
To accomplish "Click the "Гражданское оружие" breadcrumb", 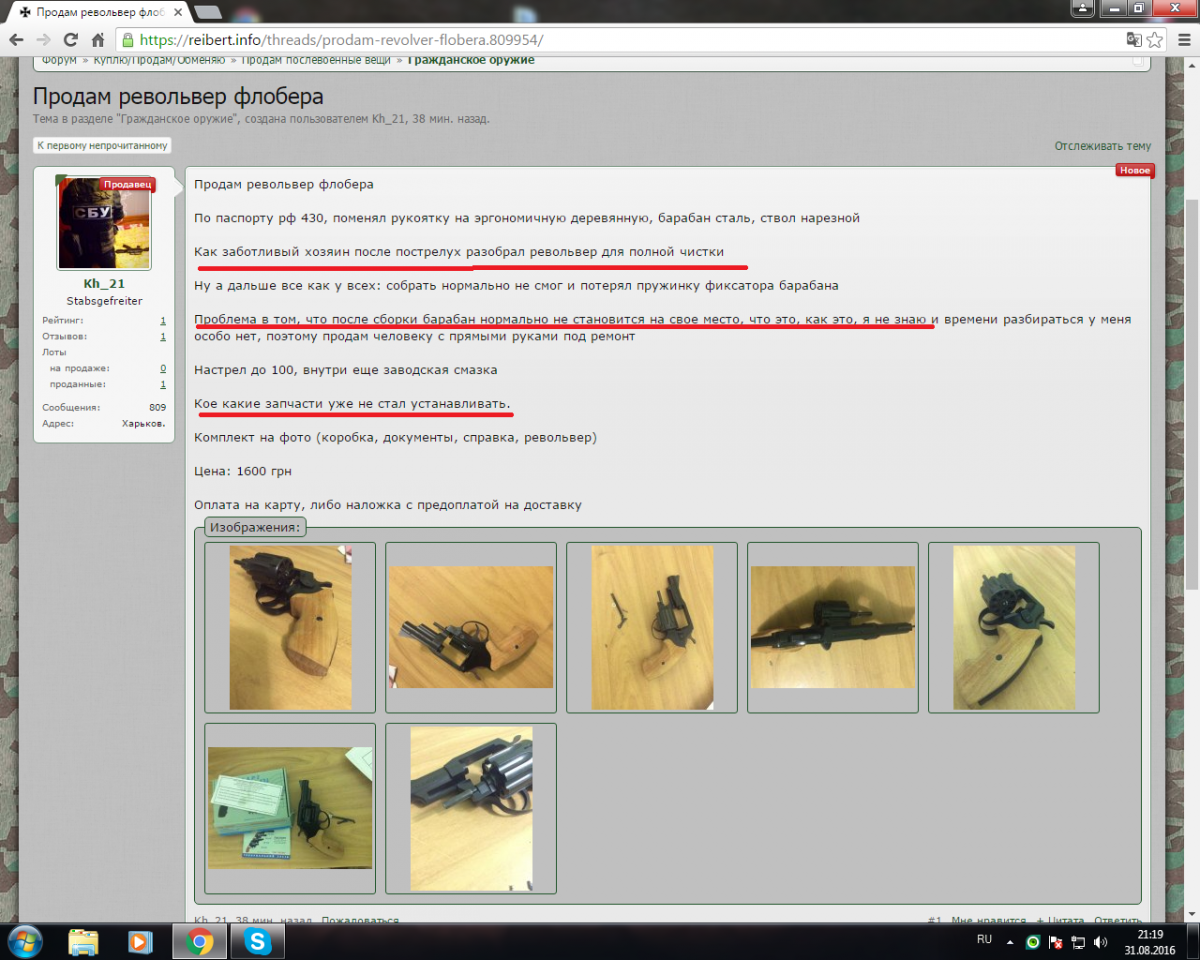I will 472,60.
